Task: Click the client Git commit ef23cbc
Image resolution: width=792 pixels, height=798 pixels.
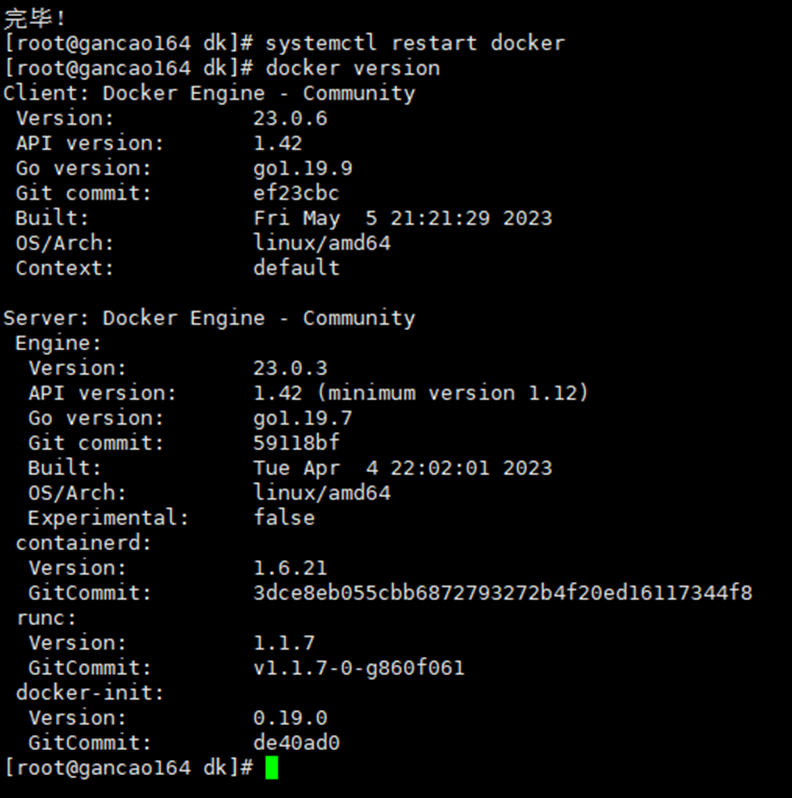Action: [296, 193]
